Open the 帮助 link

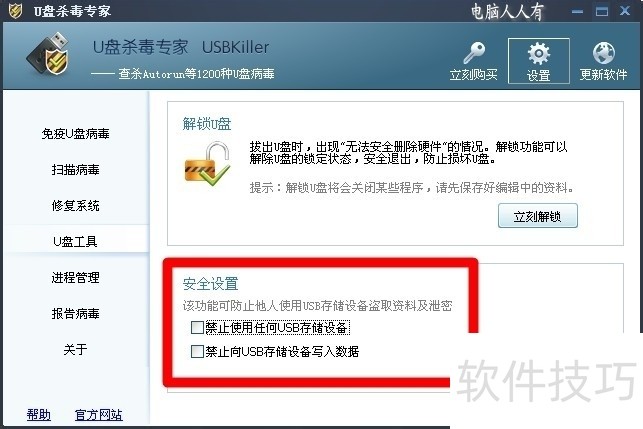(x=39, y=415)
